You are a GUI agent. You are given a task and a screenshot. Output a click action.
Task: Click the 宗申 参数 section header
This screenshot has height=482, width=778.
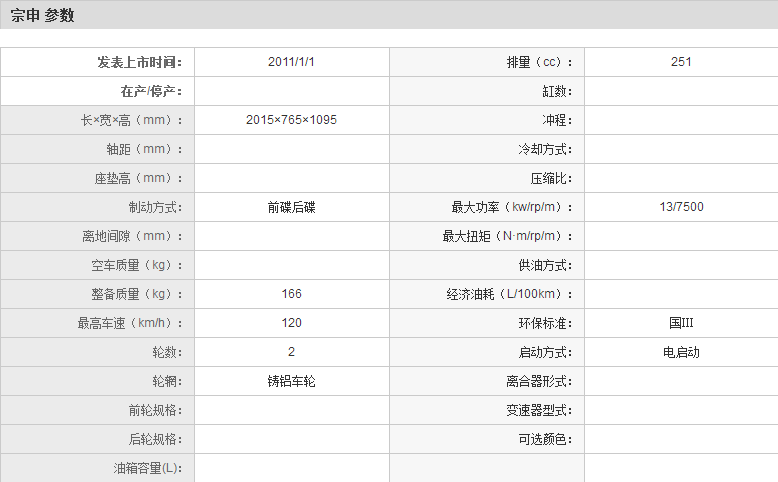(x=43, y=16)
